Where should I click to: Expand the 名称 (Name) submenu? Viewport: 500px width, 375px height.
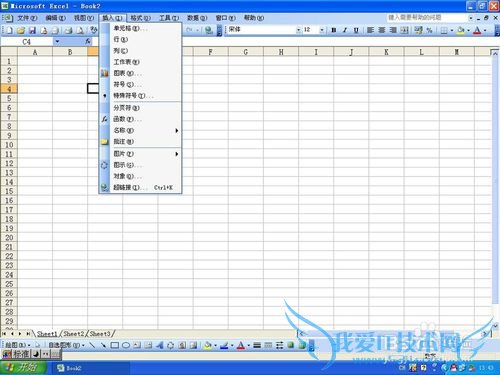(x=140, y=130)
